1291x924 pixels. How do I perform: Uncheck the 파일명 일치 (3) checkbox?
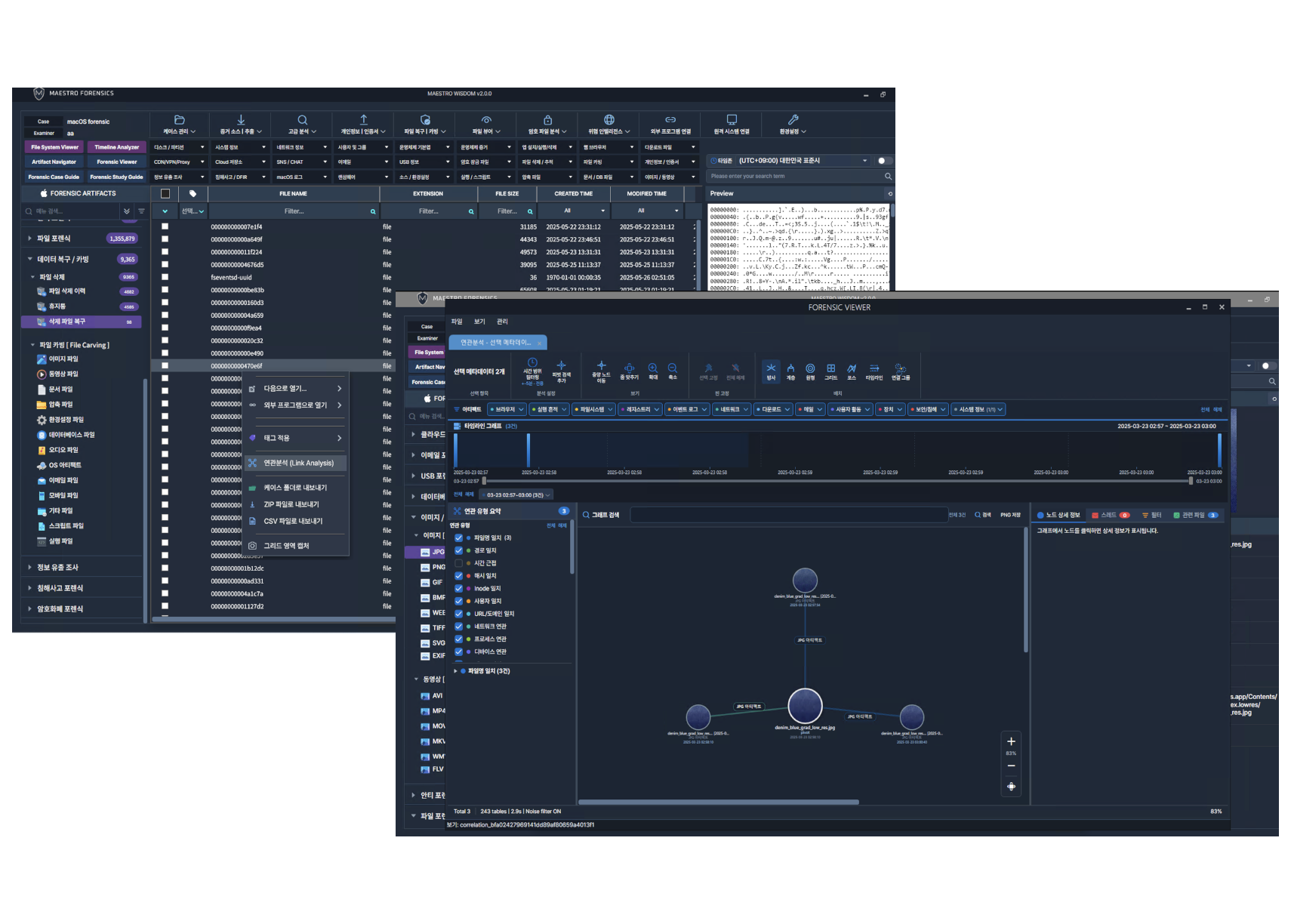point(458,537)
